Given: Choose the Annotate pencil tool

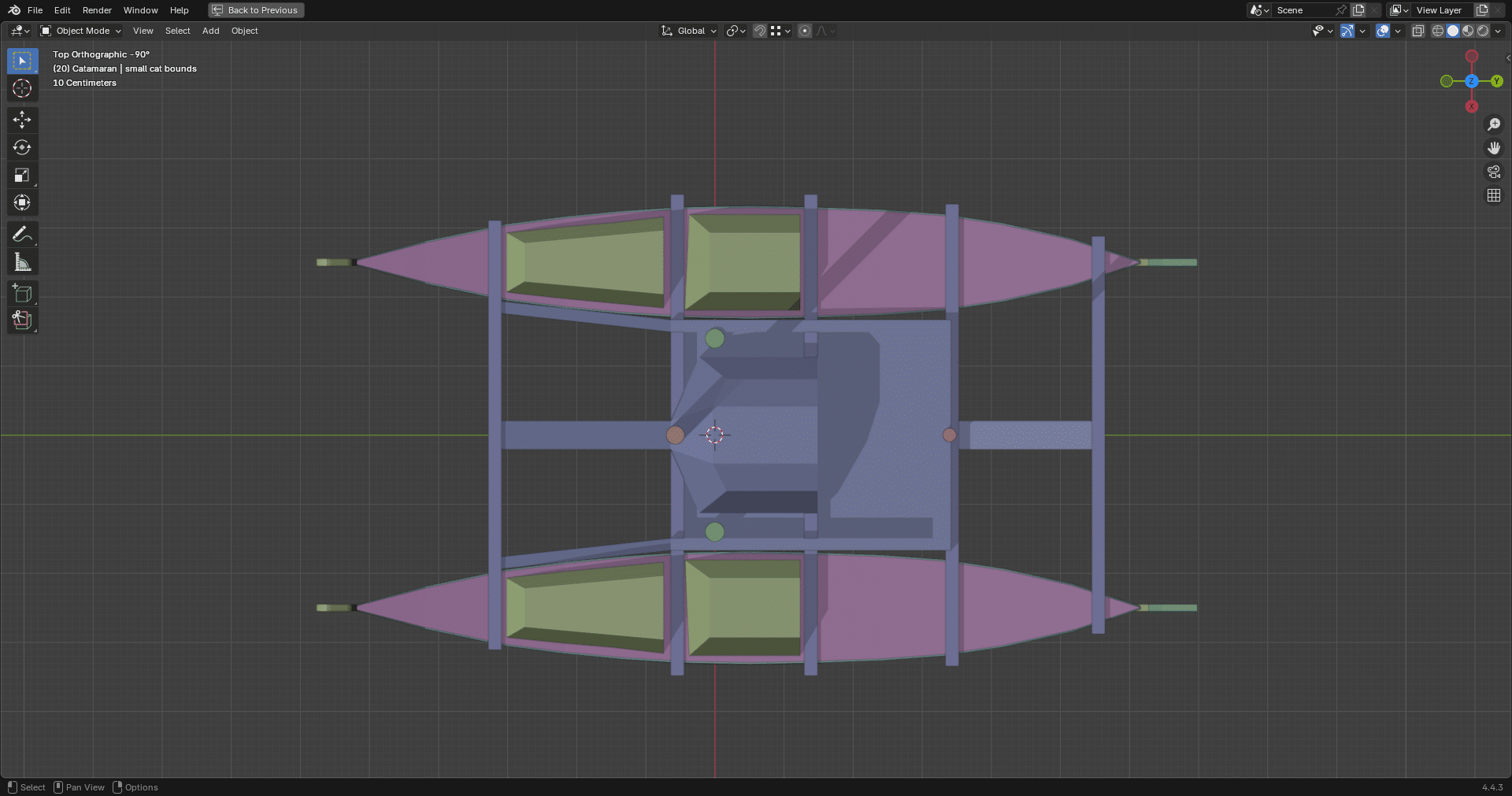Looking at the screenshot, I should [22, 234].
